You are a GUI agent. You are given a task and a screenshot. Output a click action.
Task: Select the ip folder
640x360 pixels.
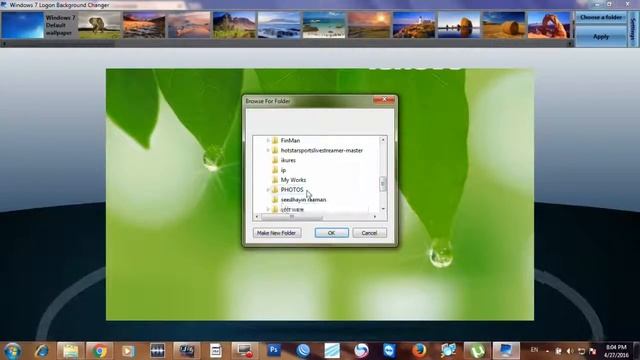click(x=283, y=170)
